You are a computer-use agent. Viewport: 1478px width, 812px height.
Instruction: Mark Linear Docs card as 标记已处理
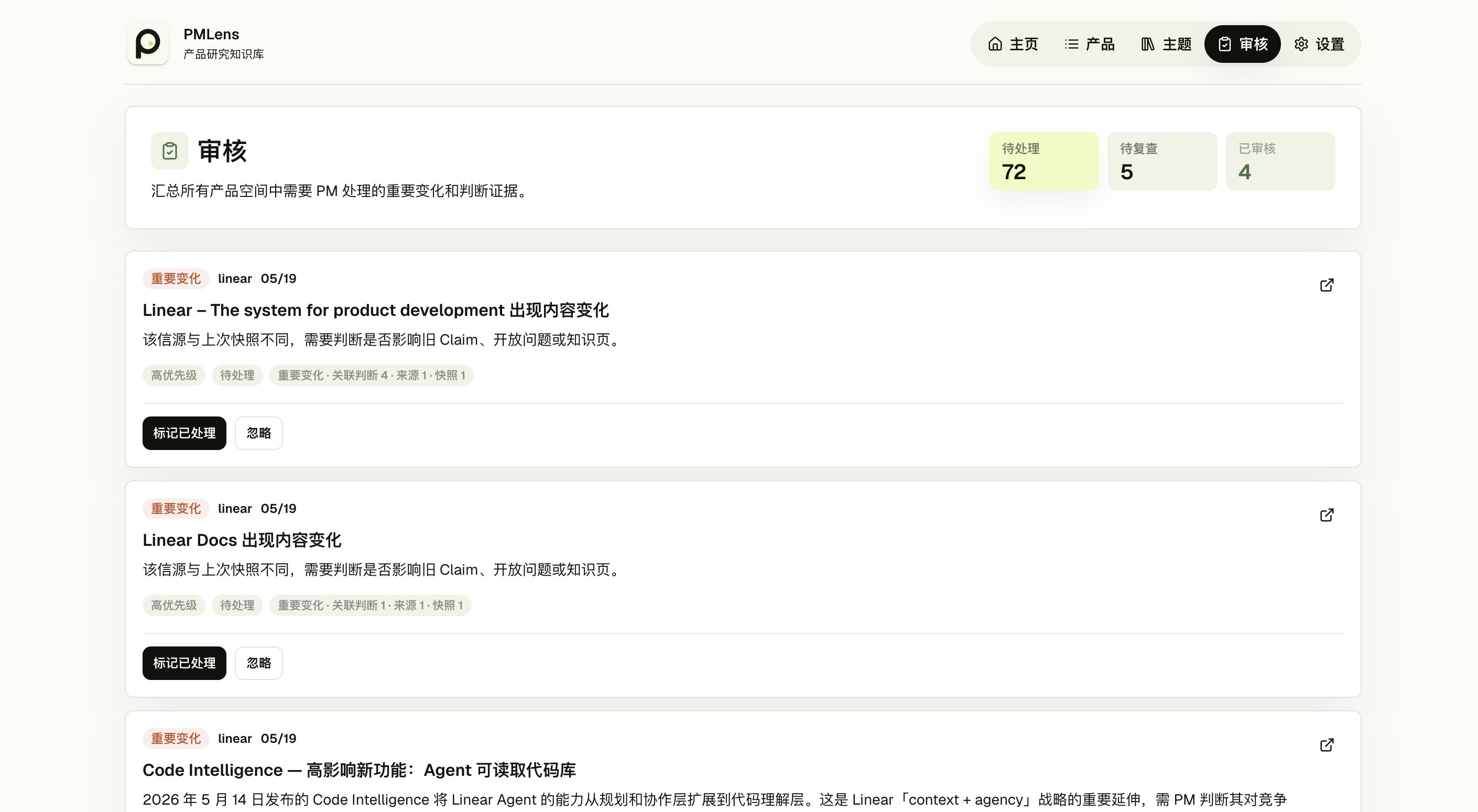click(x=184, y=663)
